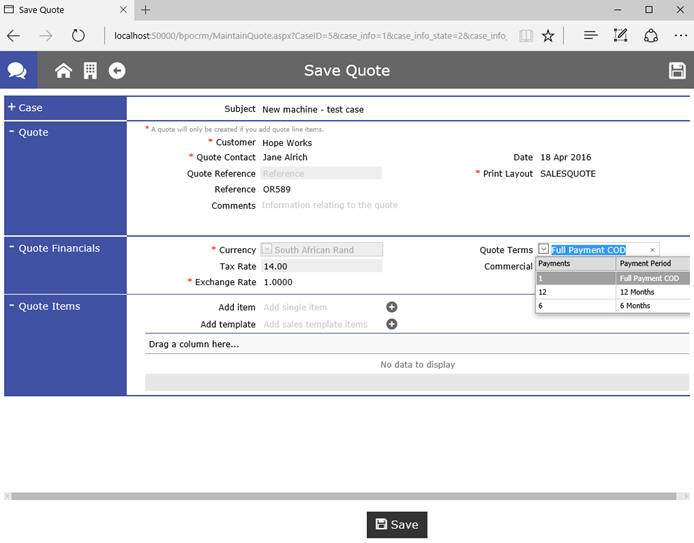Go to the Home icon
This screenshot has height=543, width=694.
click(x=63, y=71)
